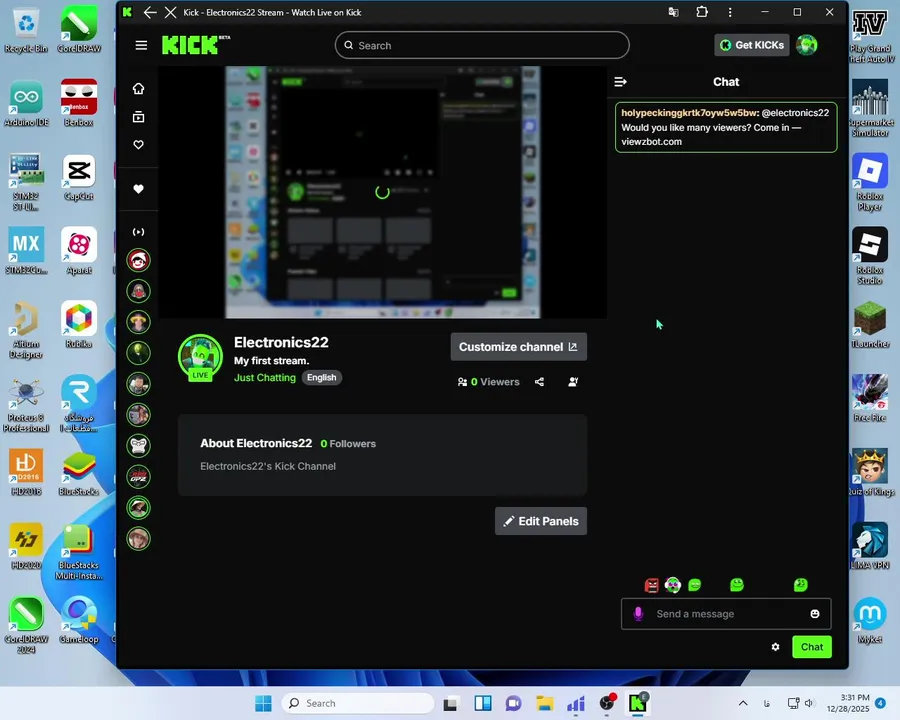Click the Kick search field

[482, 45]
